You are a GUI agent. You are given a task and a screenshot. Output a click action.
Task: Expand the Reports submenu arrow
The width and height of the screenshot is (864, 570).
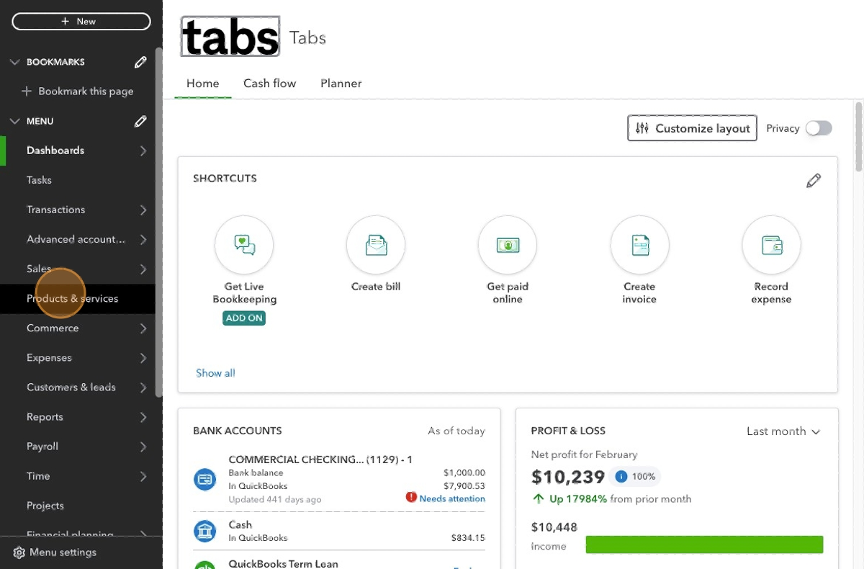point(143,417)
